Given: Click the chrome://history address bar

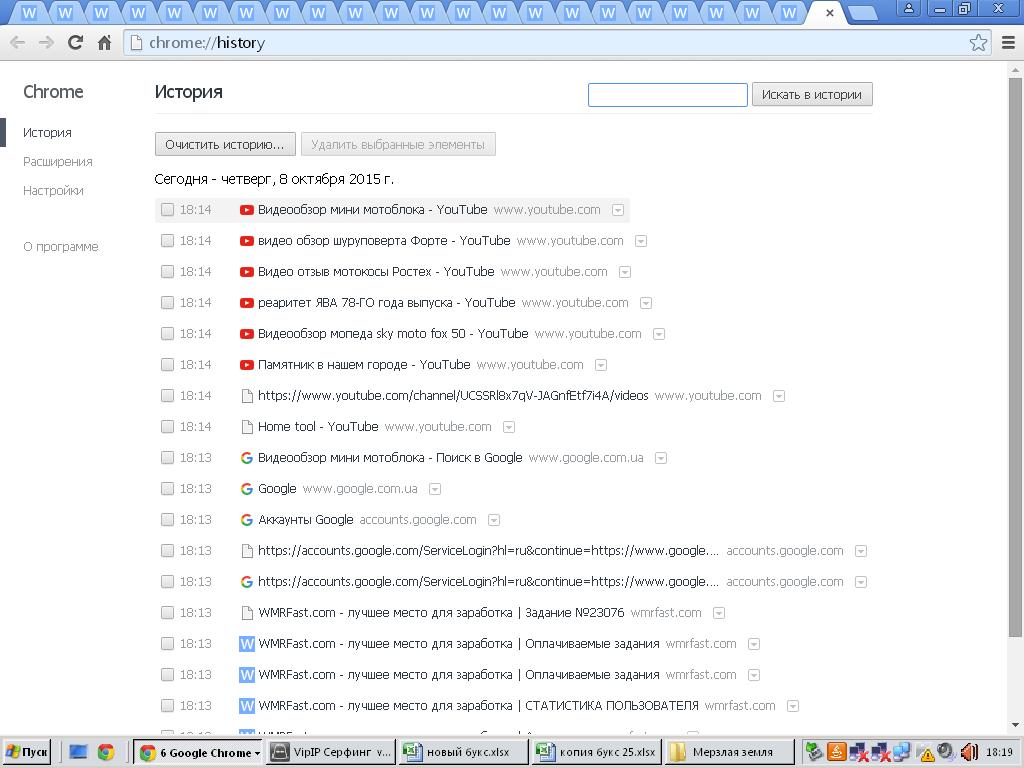Looking at the screenshot, I should click(x=546, y=43).
